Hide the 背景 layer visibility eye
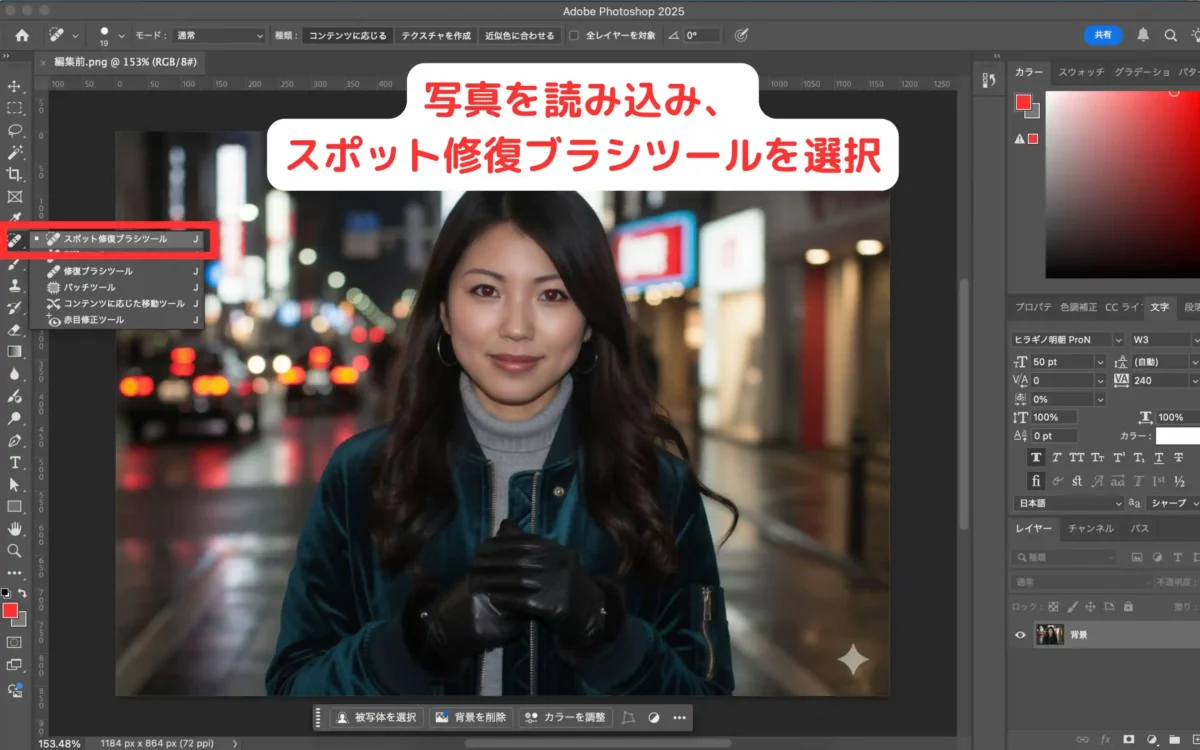 1020,634
